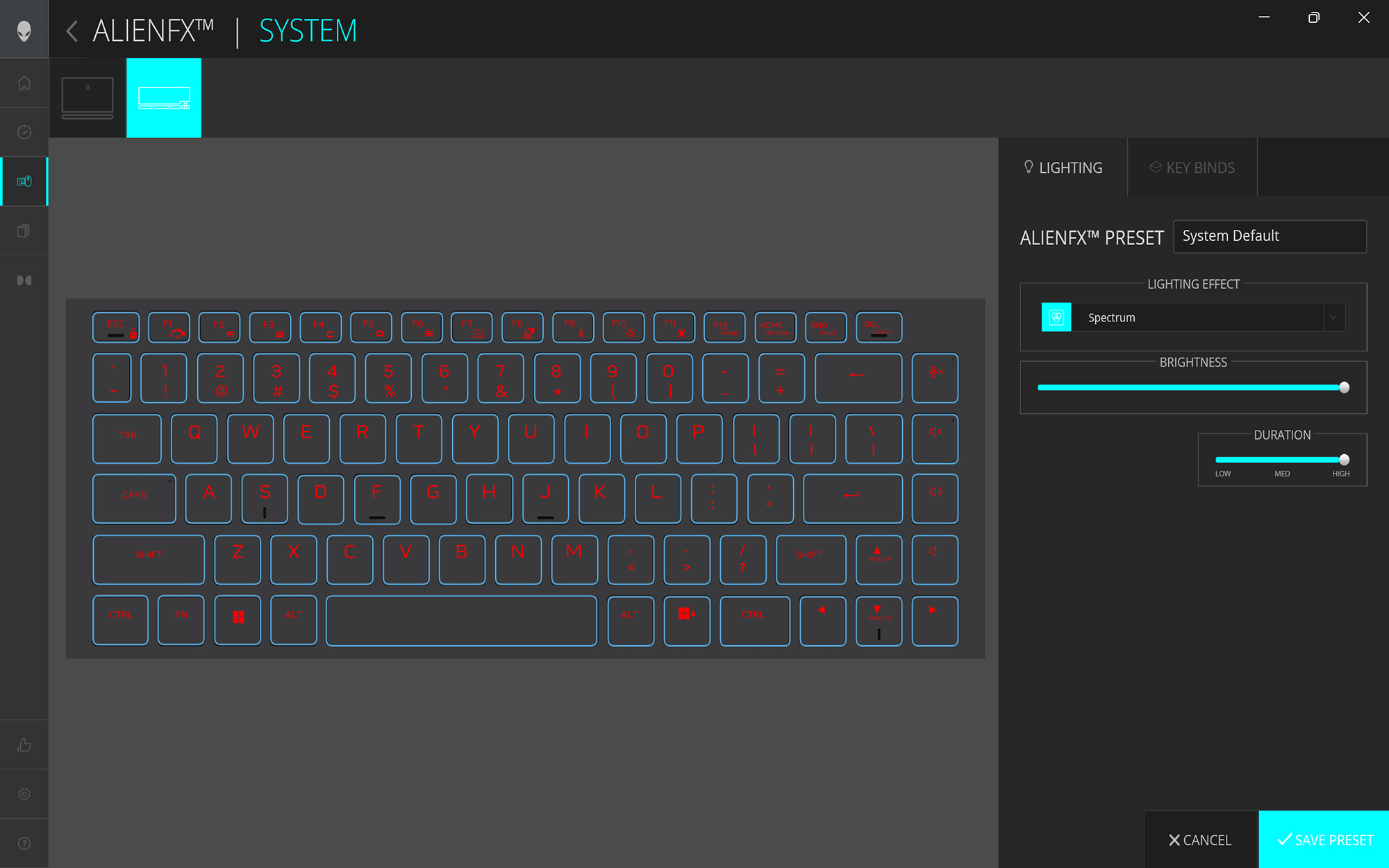
Task: Click the thumbs-up feedback icon
Action: point(24,745)
